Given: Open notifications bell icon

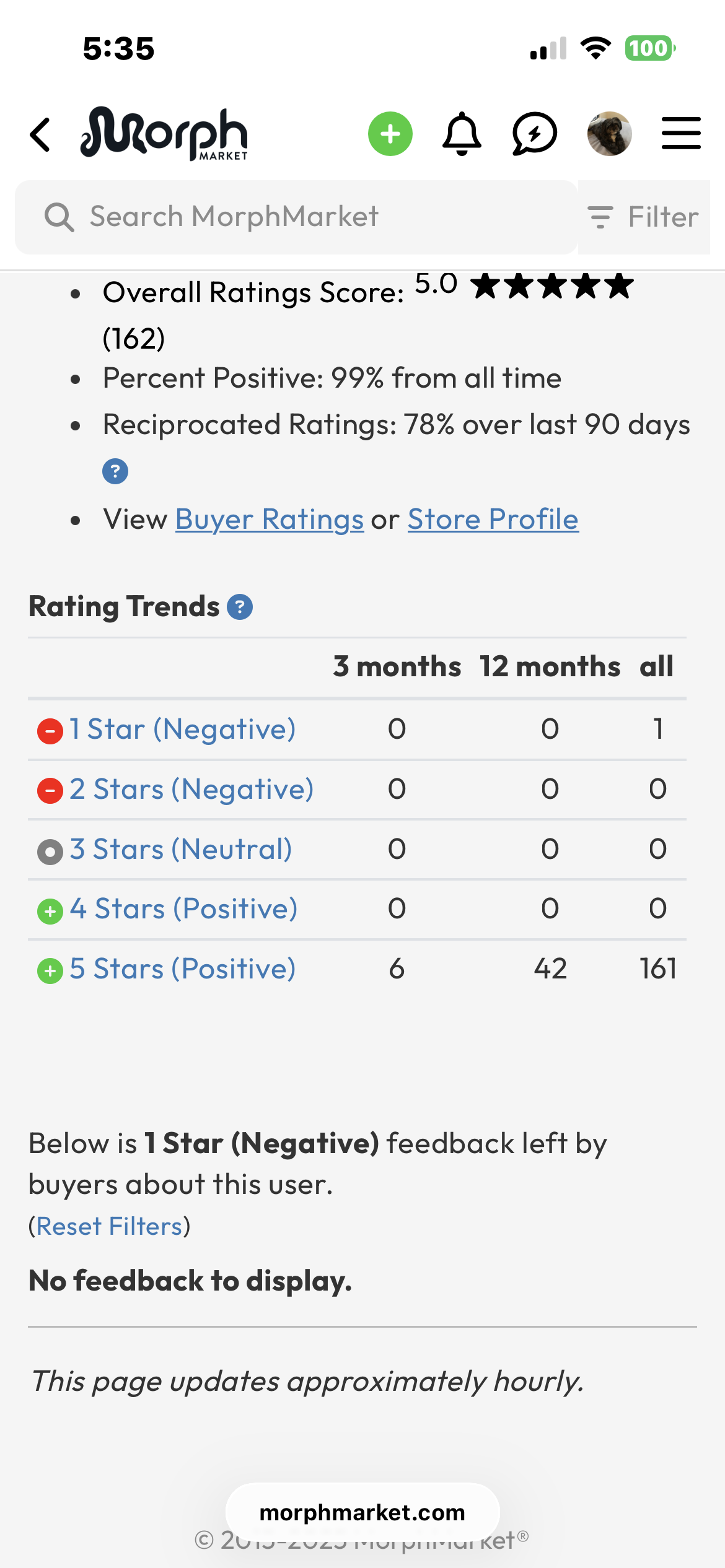Looking at the screenshot, I should click(x=462, y=134).
